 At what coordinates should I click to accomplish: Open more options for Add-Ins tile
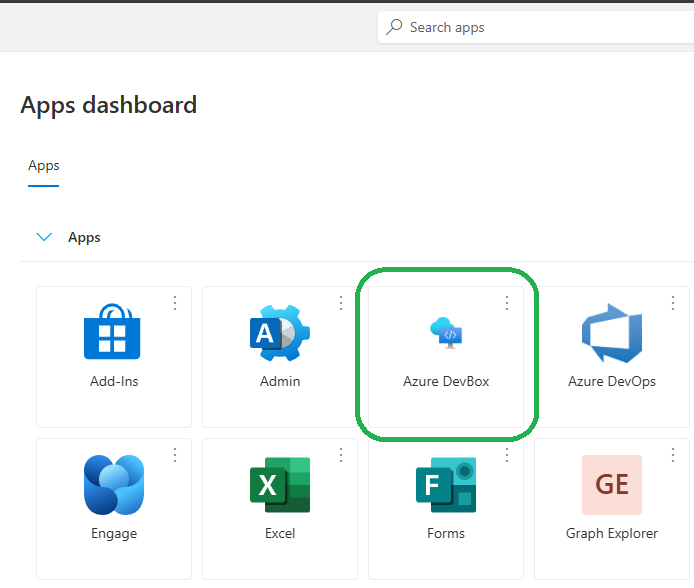(175, 303)
